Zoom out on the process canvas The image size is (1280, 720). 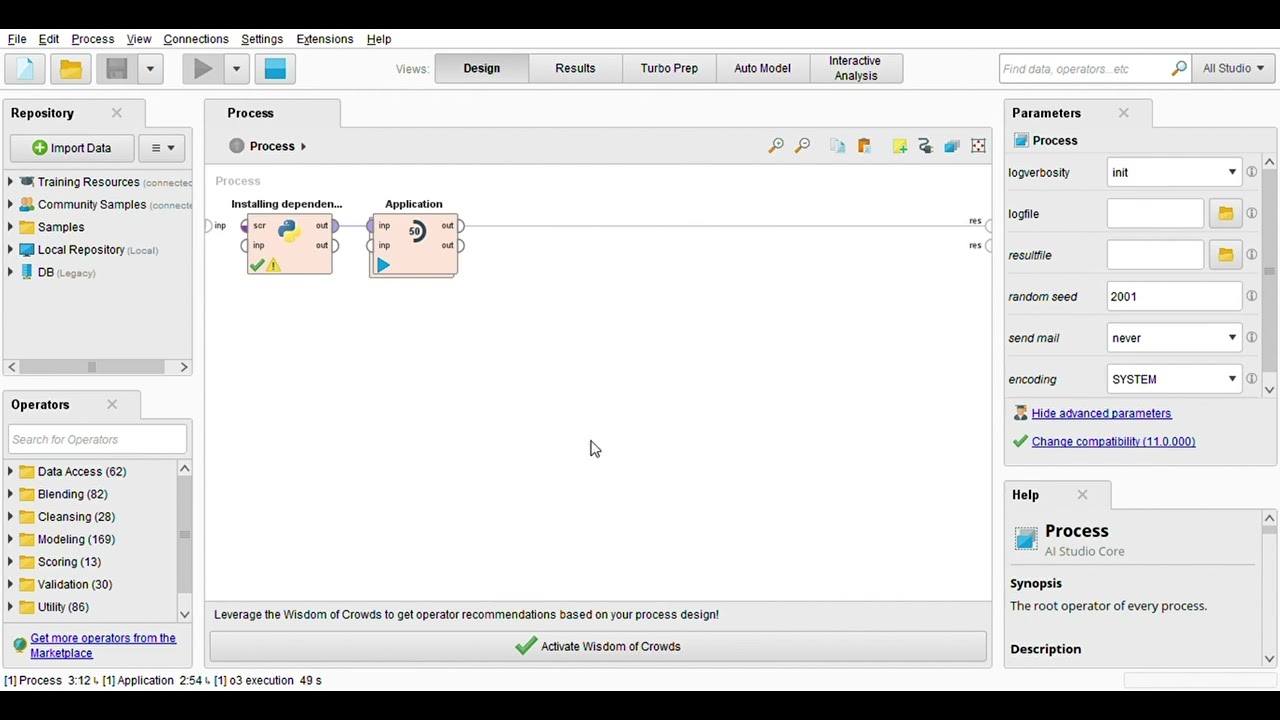tap(802, 146)
